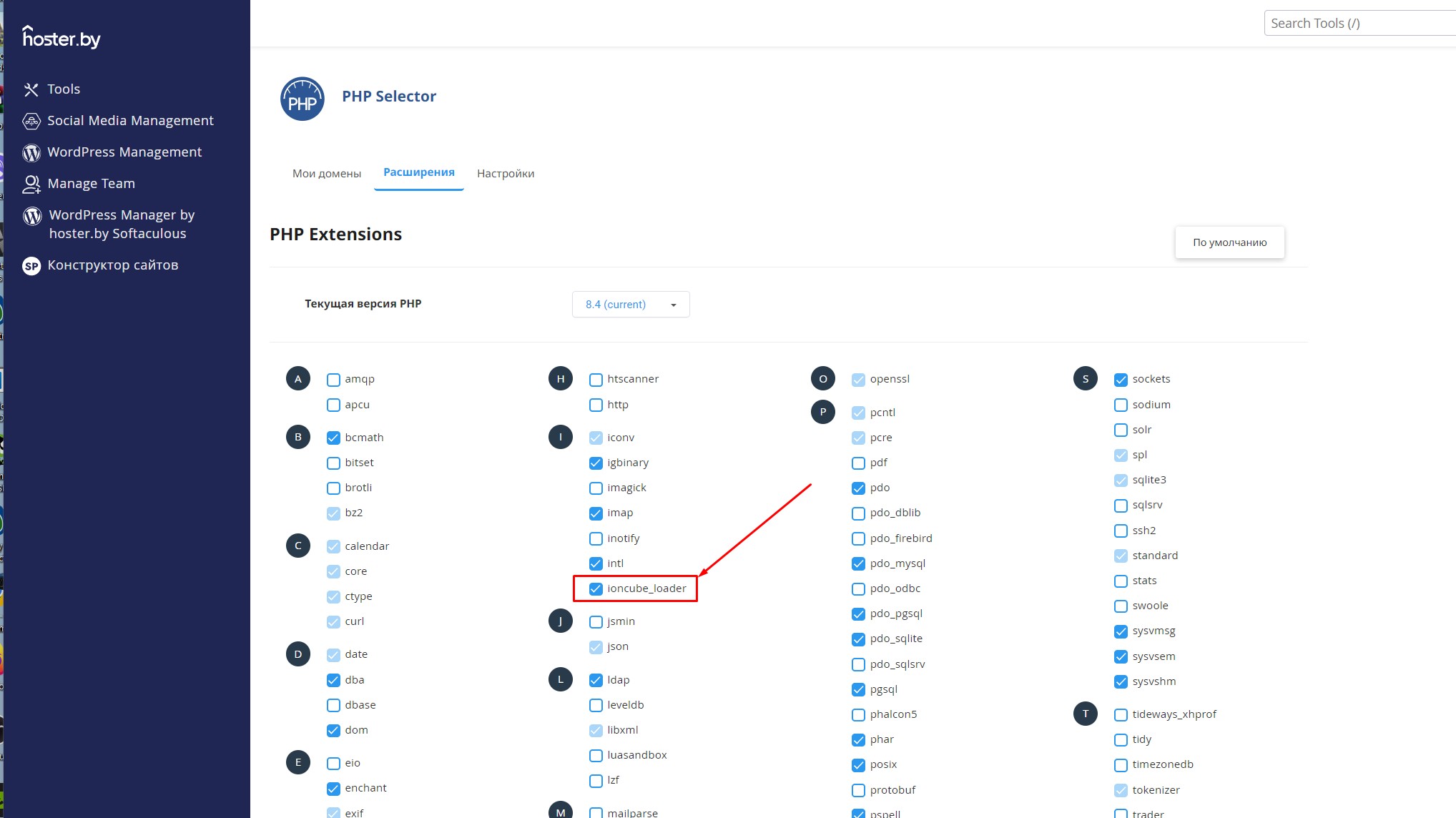Disable the ioncube_loader extension checkbox
This screenshot has height=818, width=1456.
coord(596,588)
